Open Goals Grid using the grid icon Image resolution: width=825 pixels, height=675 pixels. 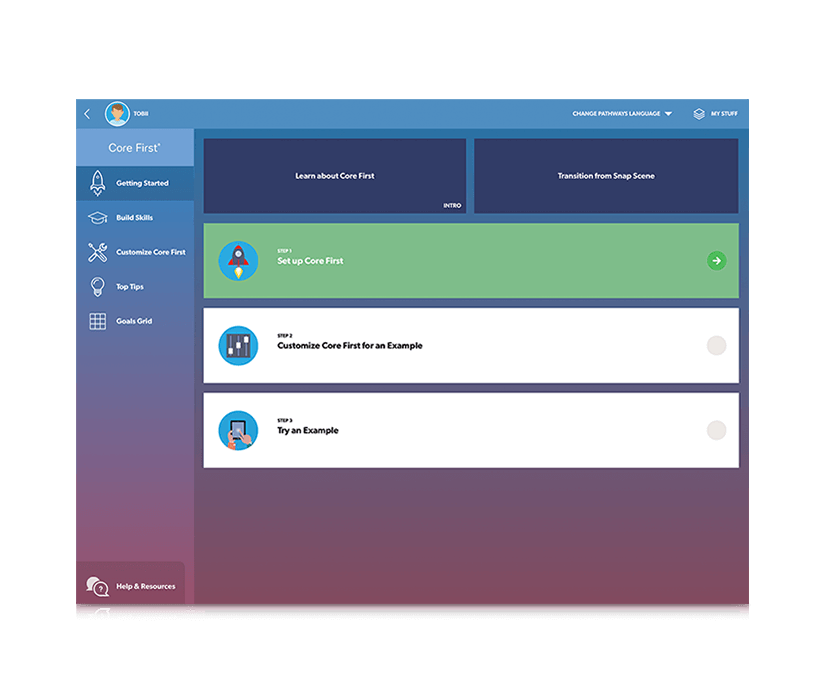97,321
